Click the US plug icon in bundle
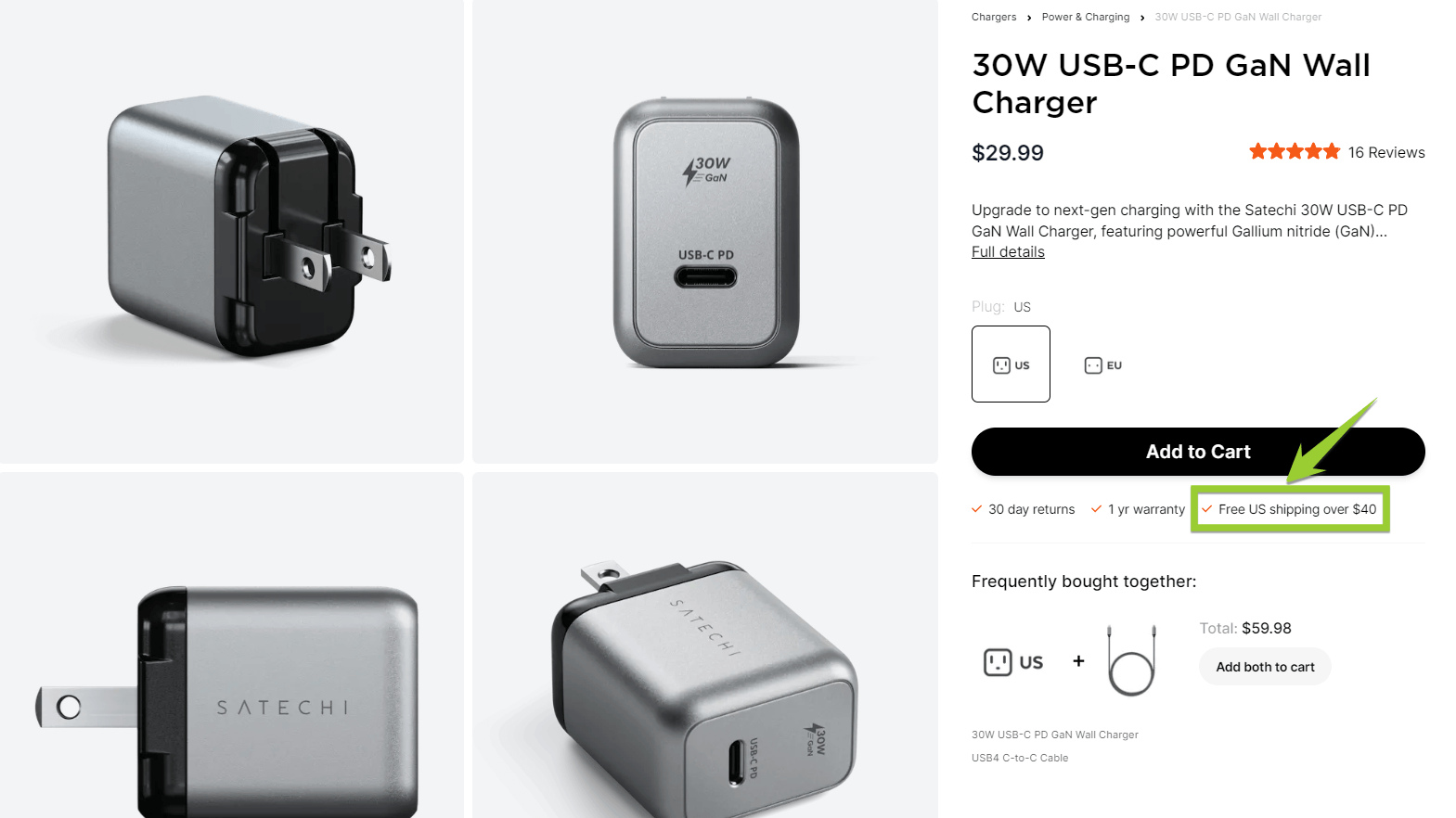1456x818 pixels. tap(1013, 662)
